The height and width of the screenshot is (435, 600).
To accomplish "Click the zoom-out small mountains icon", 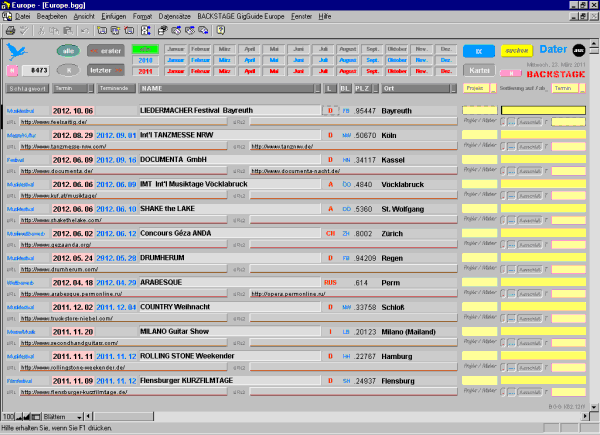I will (19, 416).
